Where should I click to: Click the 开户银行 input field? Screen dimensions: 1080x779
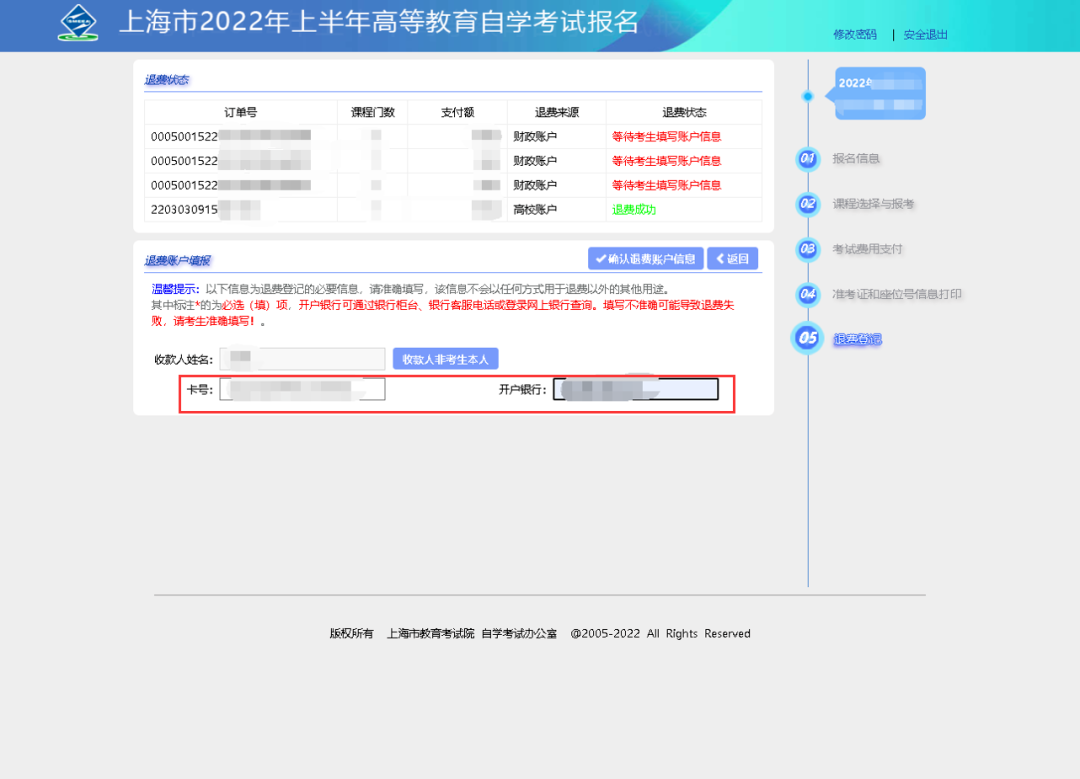coord(635,388)
